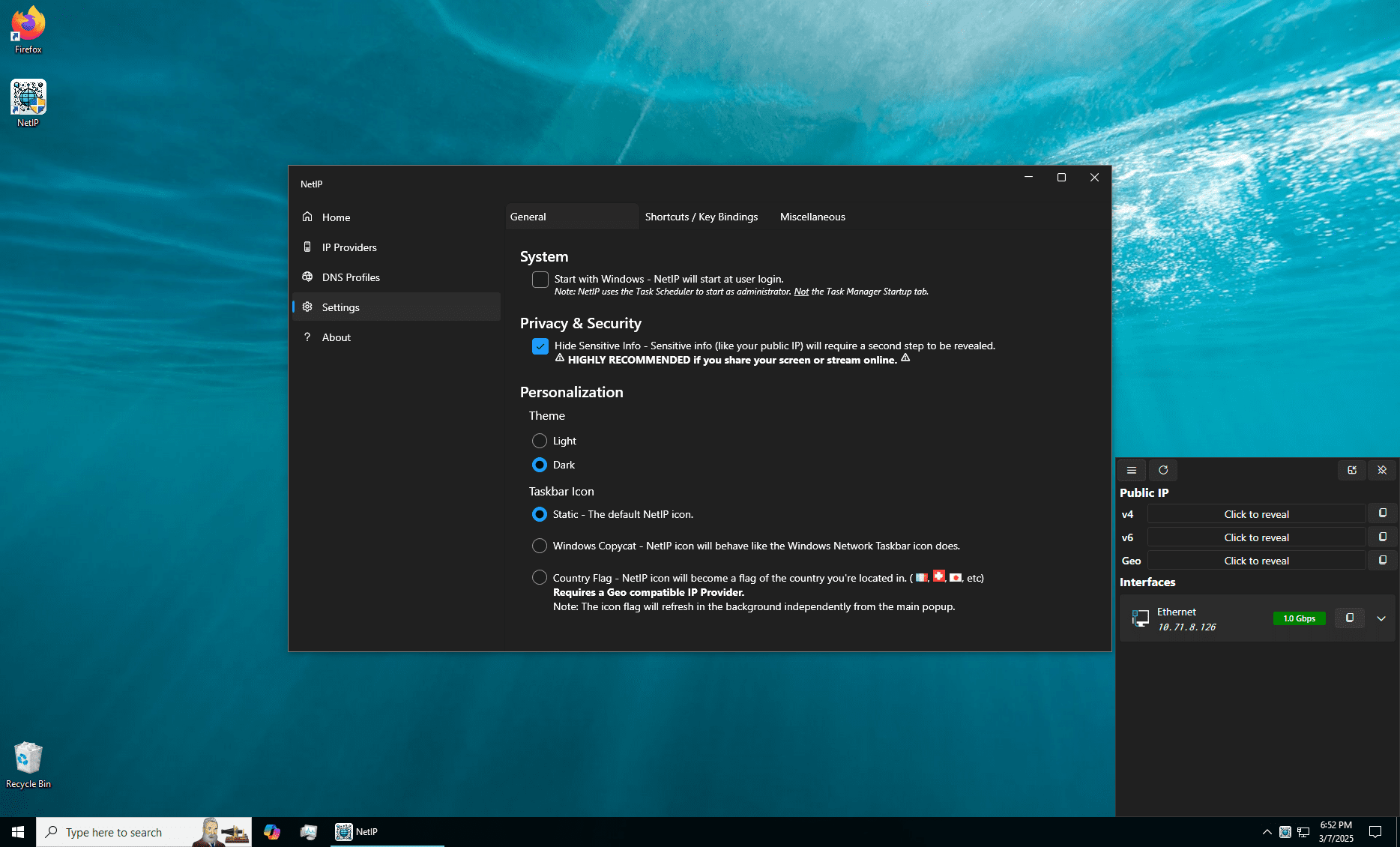
Task: Switch to the General settings tab
Action: click(572, 217)
